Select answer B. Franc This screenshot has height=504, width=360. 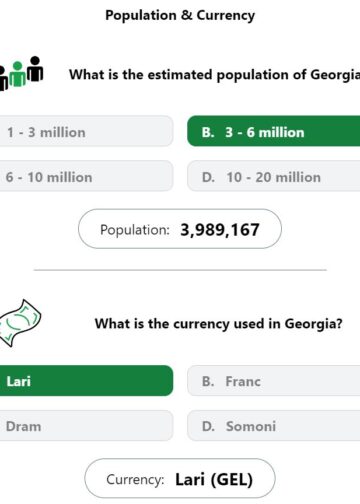coord(273,381)
